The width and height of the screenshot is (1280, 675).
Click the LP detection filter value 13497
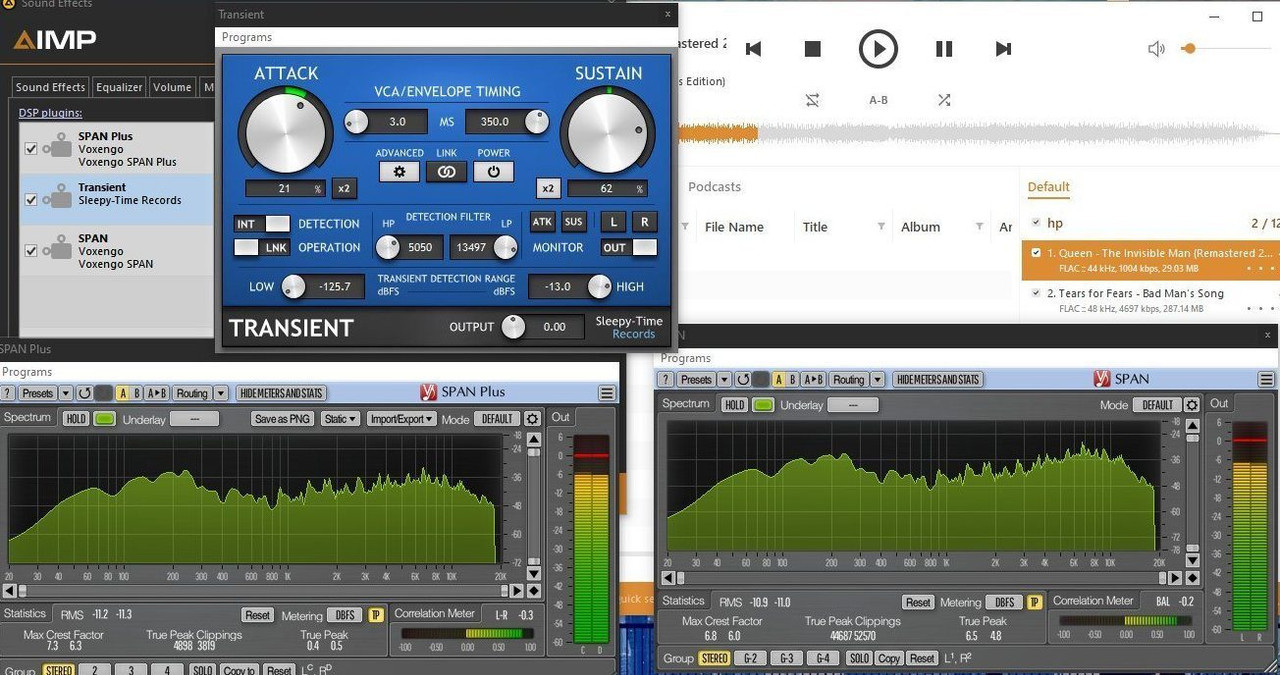(471, 247)
